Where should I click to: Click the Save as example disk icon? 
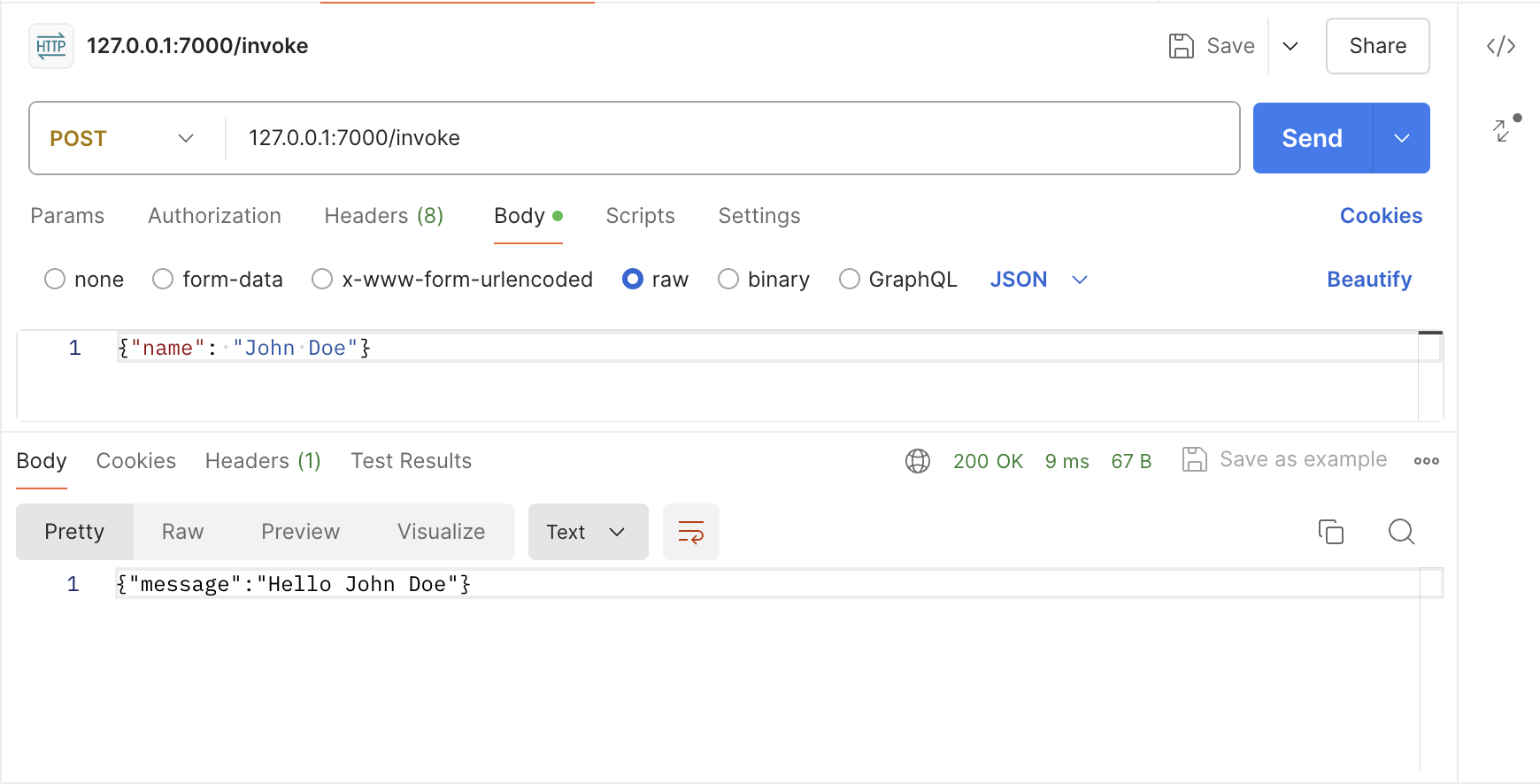coord(1195,459)
